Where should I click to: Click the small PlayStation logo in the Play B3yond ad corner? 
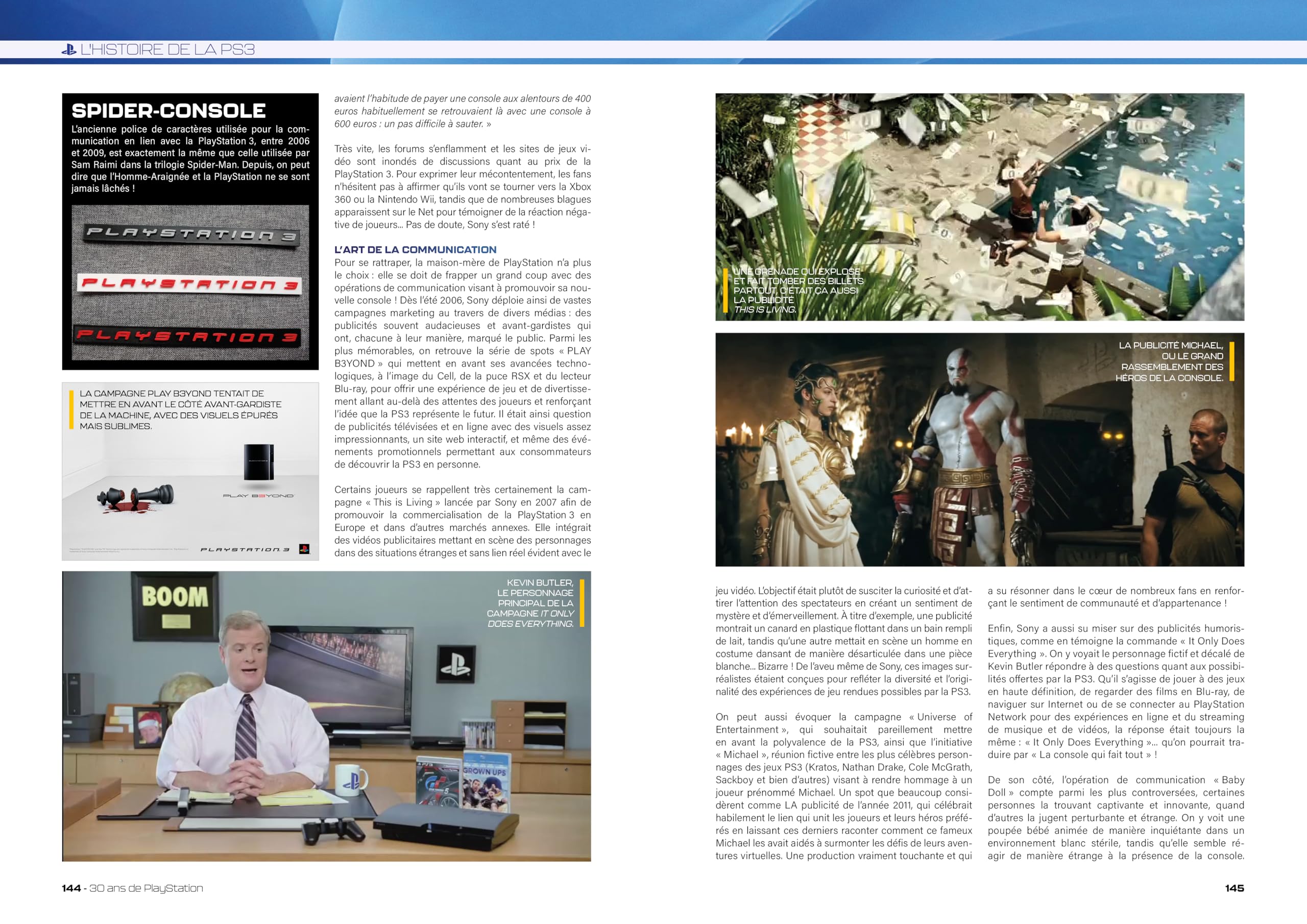304,549
